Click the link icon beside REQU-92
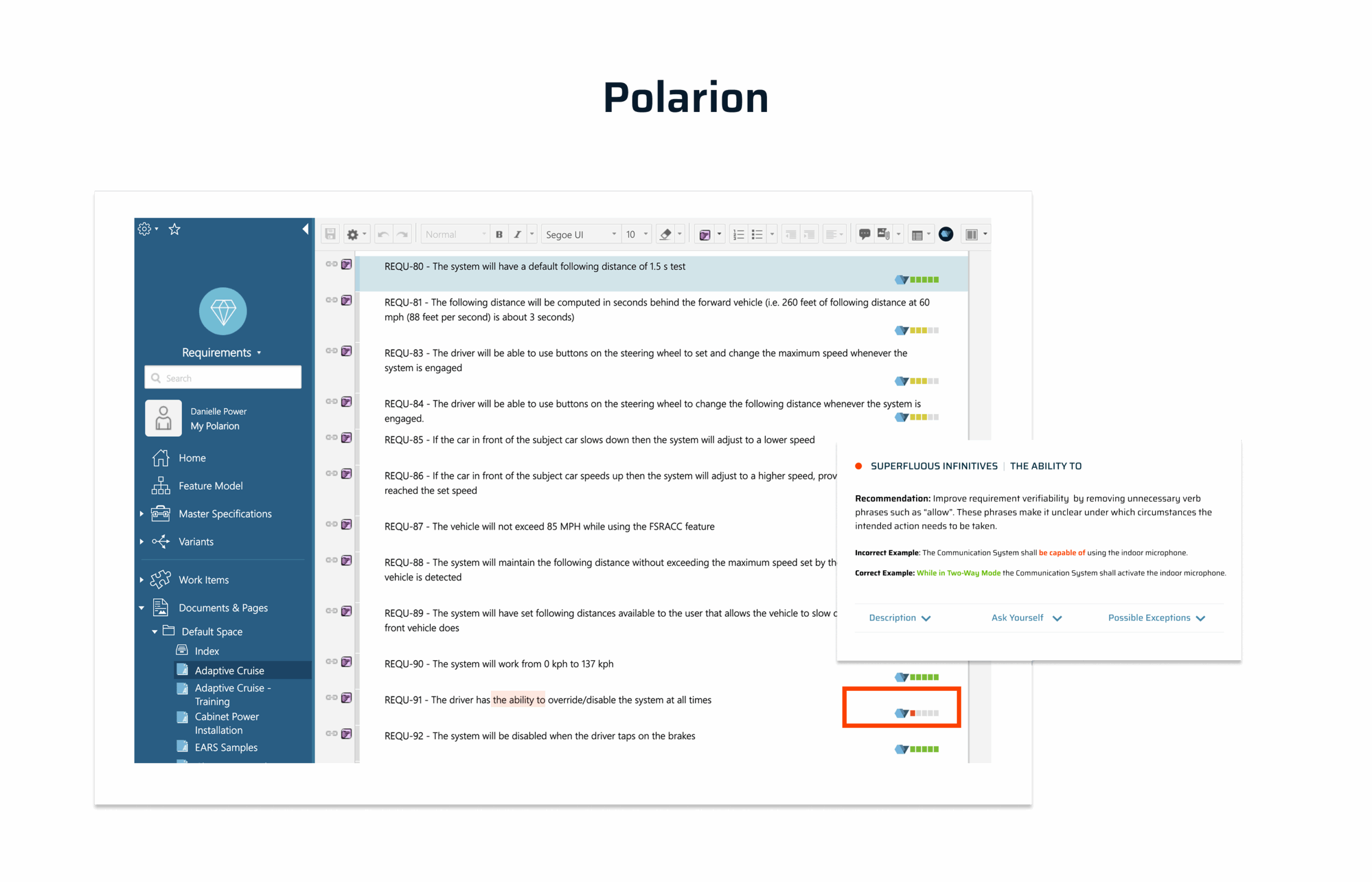 (x=331, y=733)
